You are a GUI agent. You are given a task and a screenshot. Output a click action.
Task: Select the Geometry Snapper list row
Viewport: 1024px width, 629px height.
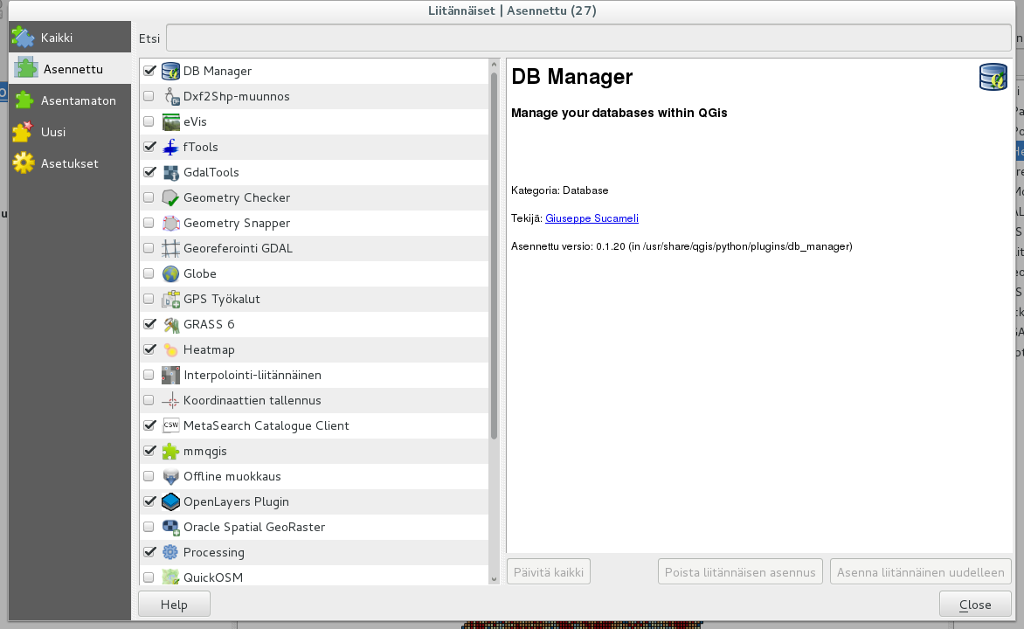click(x=314, y=223)
